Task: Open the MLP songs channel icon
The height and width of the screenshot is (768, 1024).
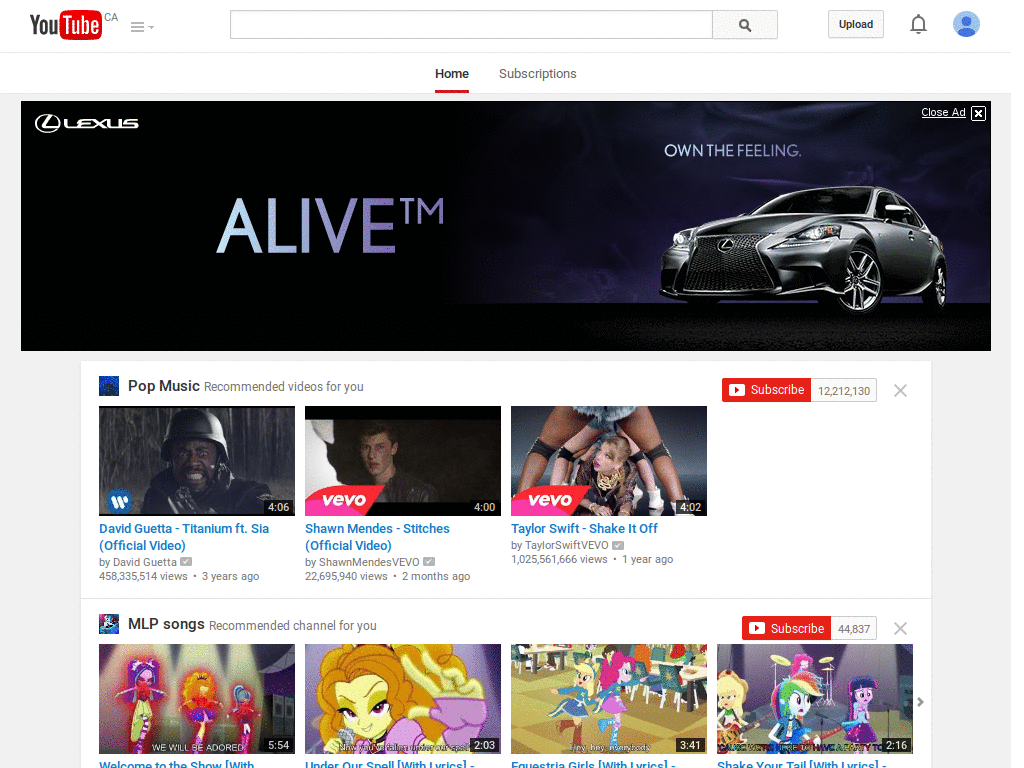Action: (109, 624)
